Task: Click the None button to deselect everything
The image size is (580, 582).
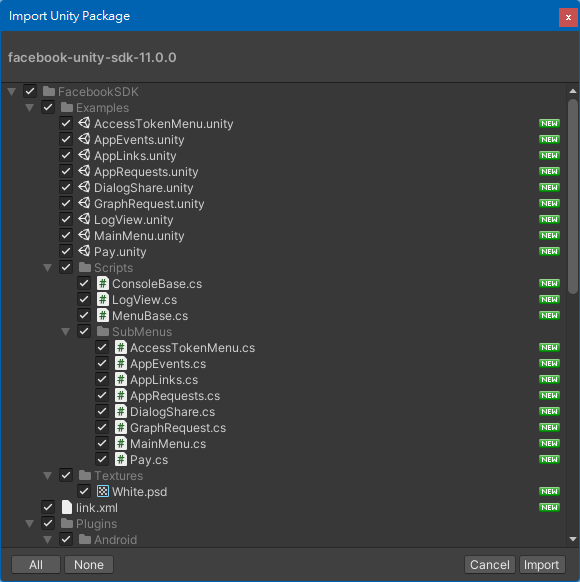Action: [89, 565]
